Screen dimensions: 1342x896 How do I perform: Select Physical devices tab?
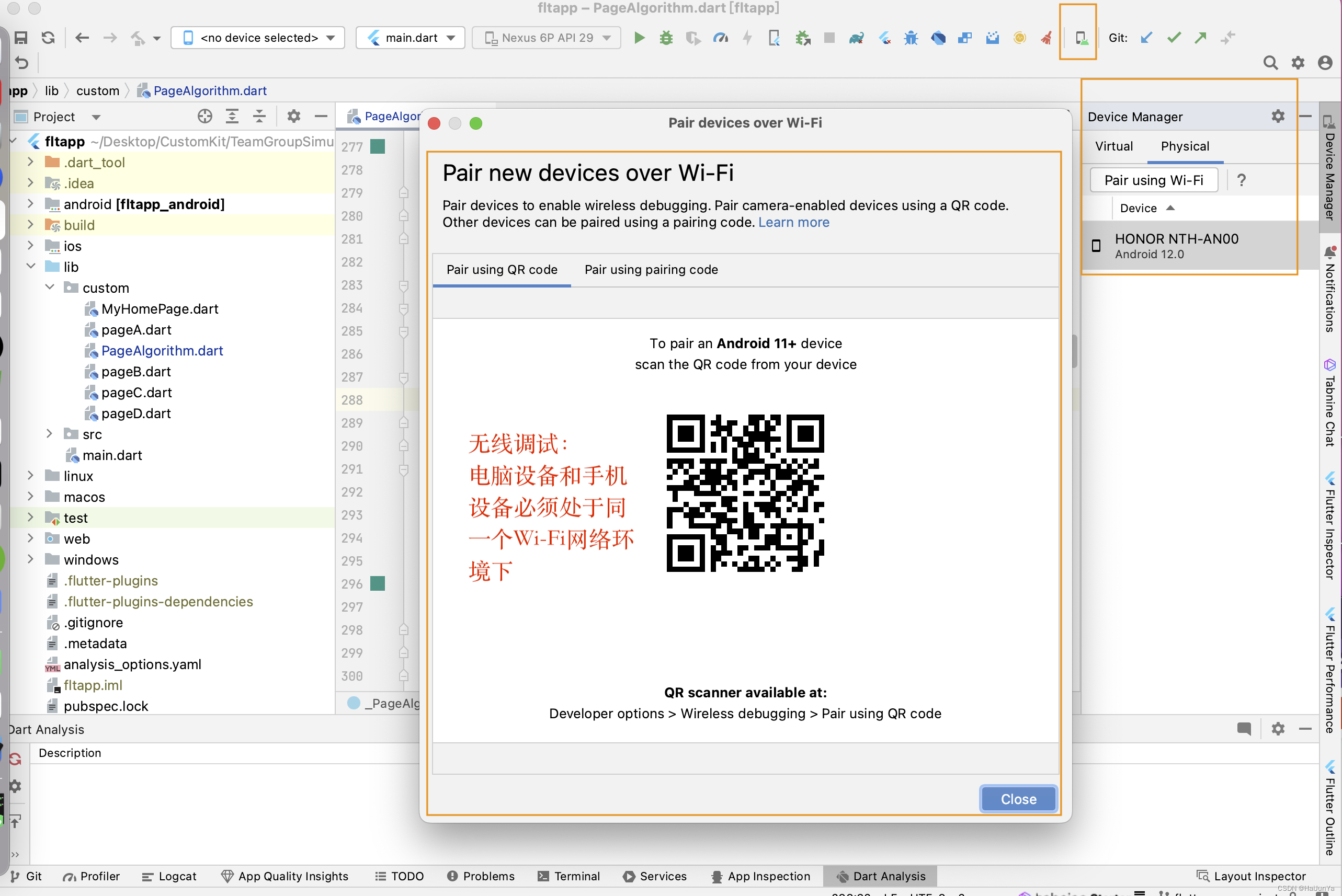(1185, 146)
